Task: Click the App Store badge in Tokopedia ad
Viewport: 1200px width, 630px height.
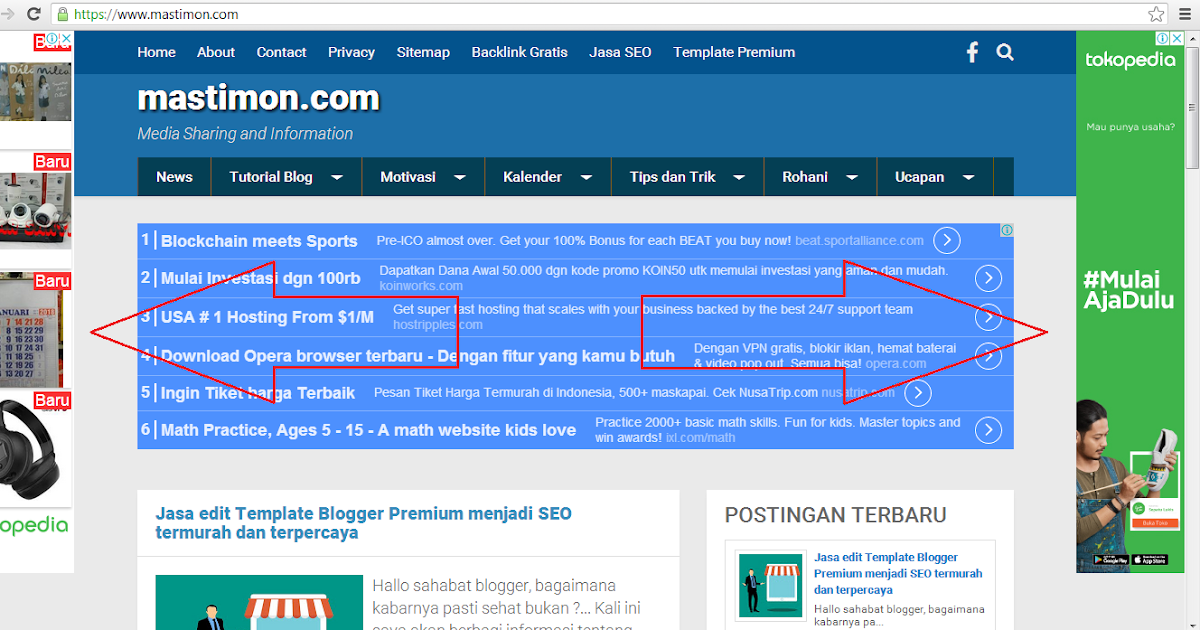Action: (1152, 560)
